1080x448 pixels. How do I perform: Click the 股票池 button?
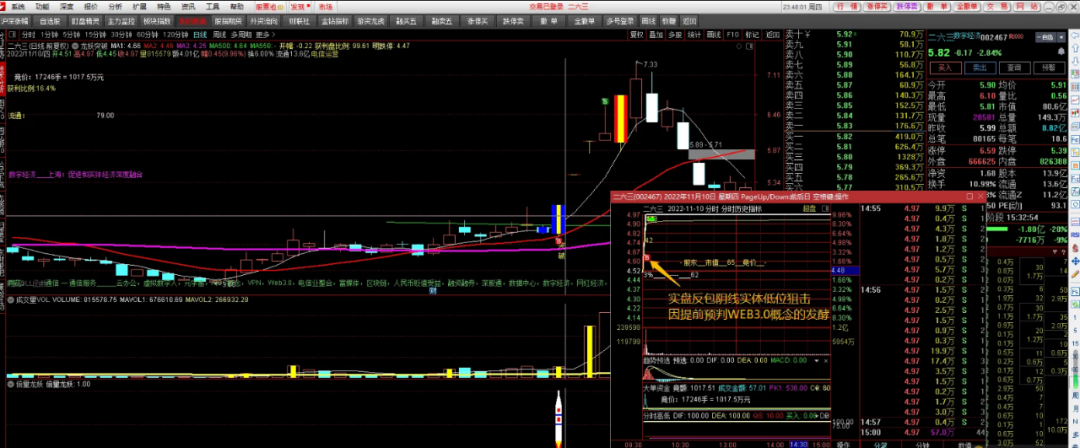(x=269, y=7)
